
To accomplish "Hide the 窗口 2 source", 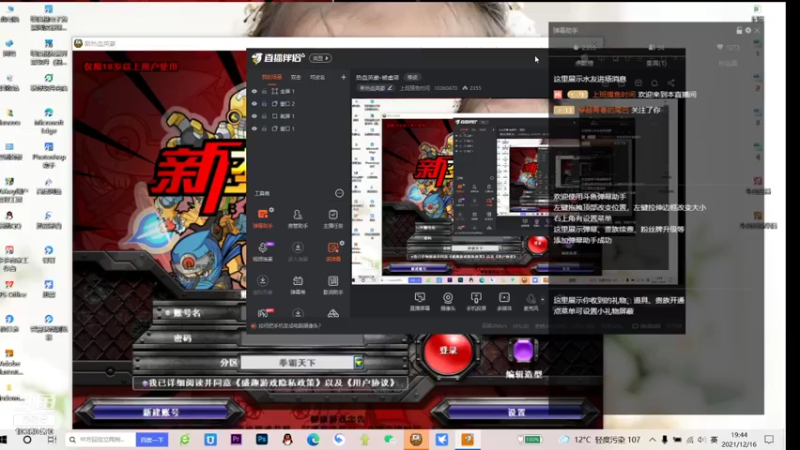I will pyautogui.click(x=254, y=104).
